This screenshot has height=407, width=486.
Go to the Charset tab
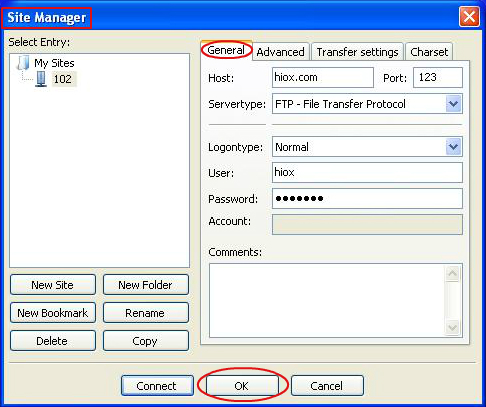(x=429, y=52)
